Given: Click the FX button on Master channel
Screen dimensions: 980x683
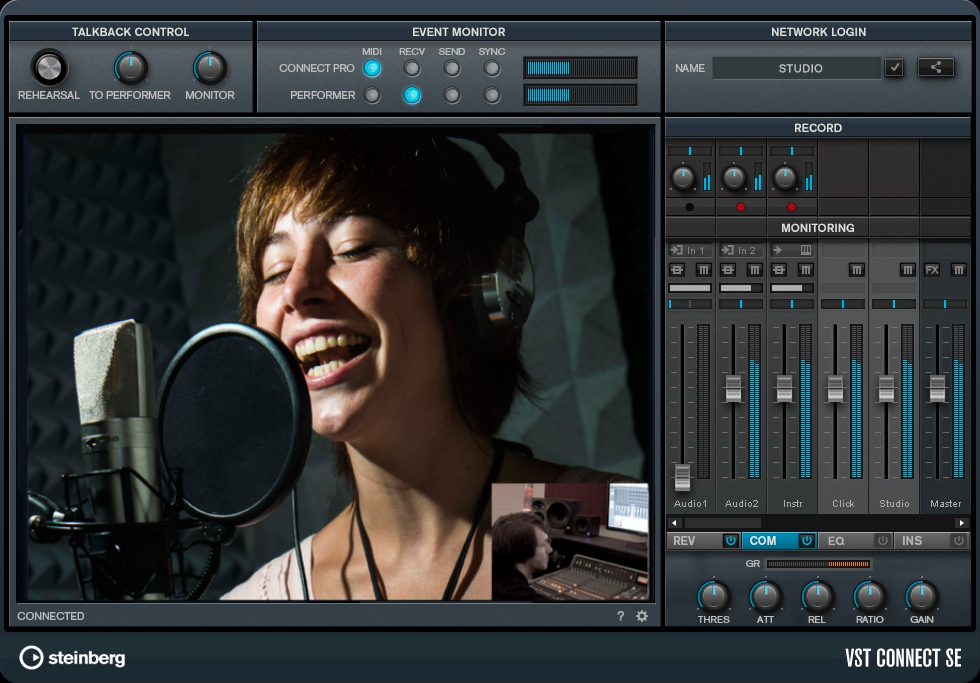Looking at the screenshot, I should point(932,270).
